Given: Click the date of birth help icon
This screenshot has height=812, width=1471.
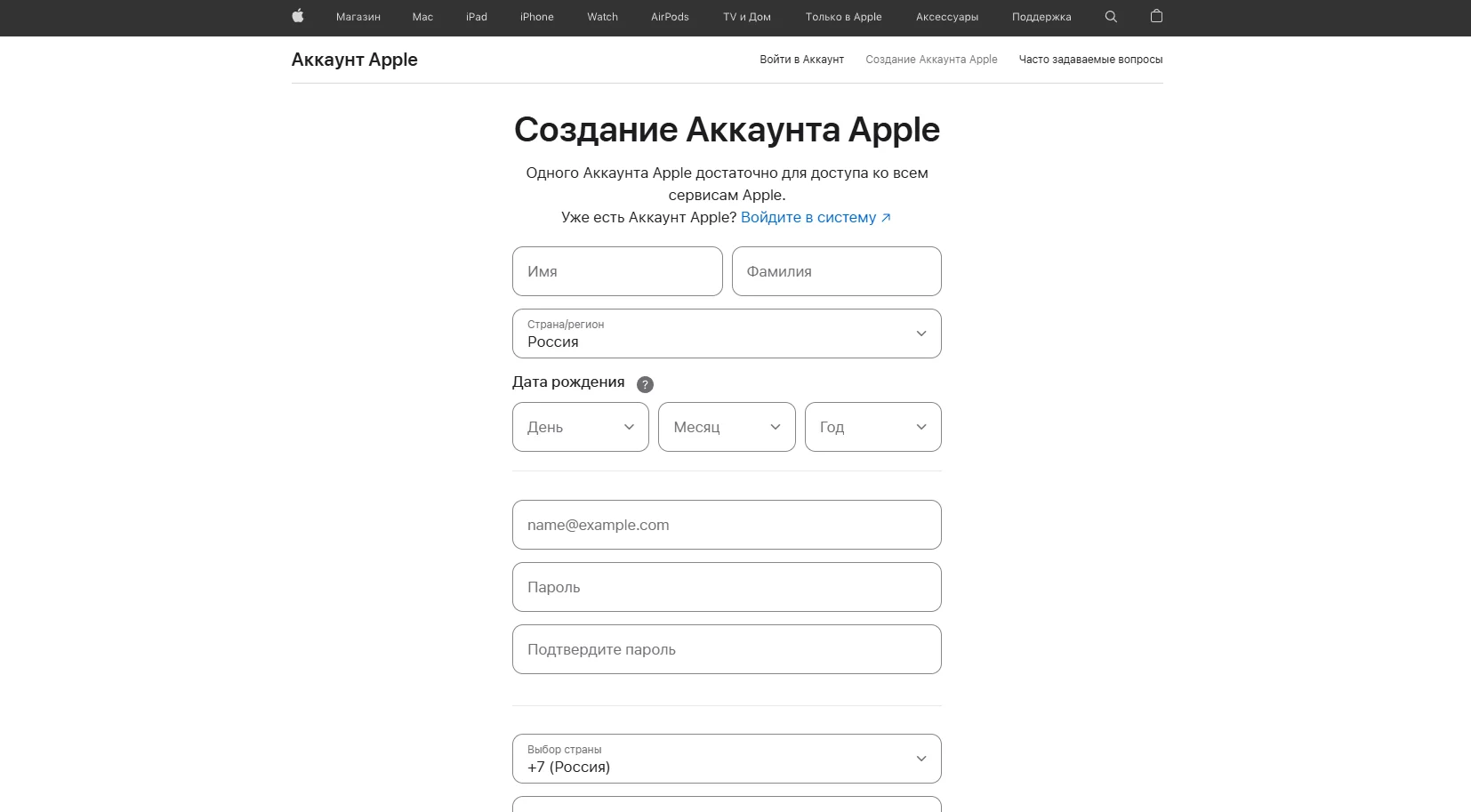Looking at the screenshot, I should click(x=646, y=384).
